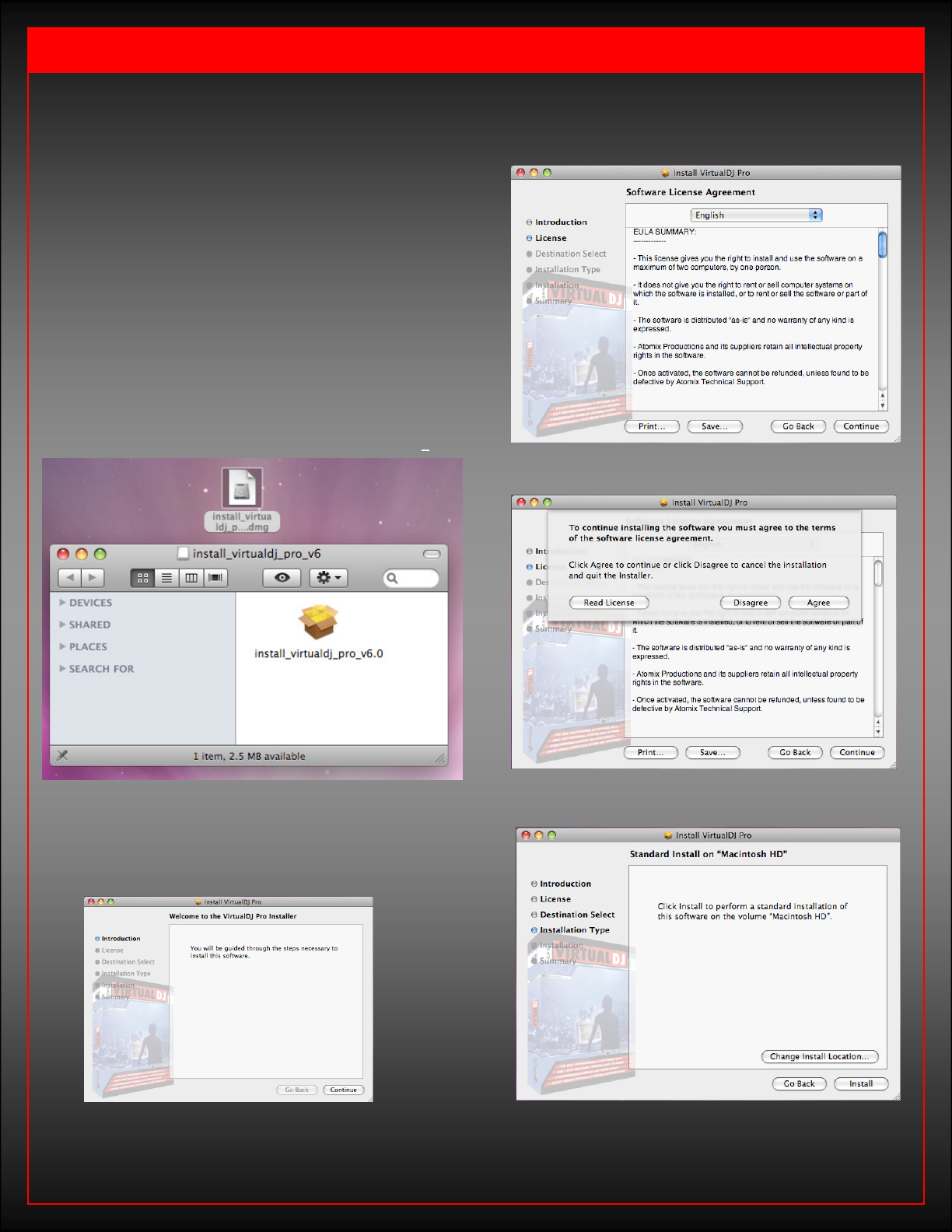952x1232 pixels.
Task: Click Continue behind the agreement sheet
Action: (x=857, y=752)
